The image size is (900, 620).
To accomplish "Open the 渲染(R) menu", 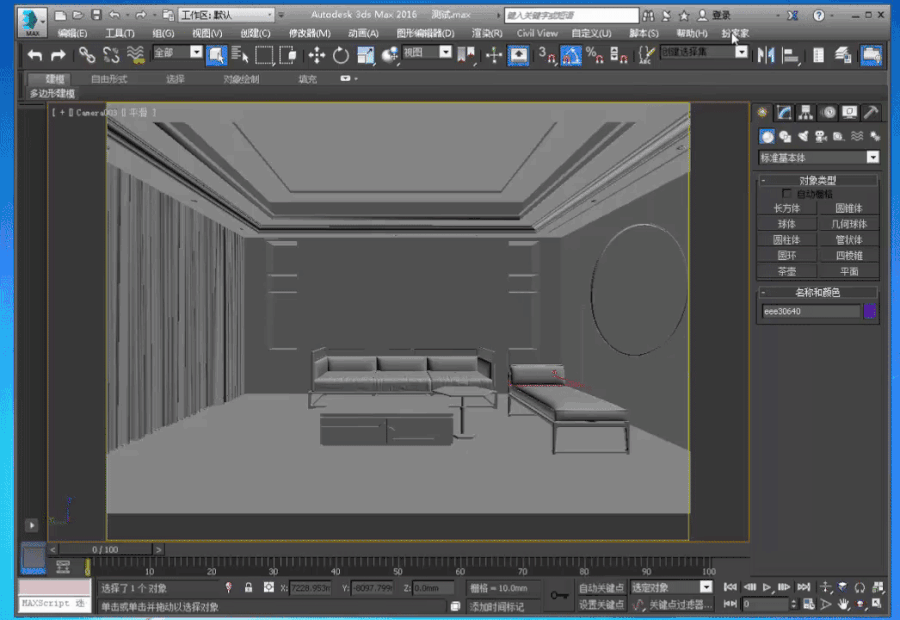I will coord(487,33).
